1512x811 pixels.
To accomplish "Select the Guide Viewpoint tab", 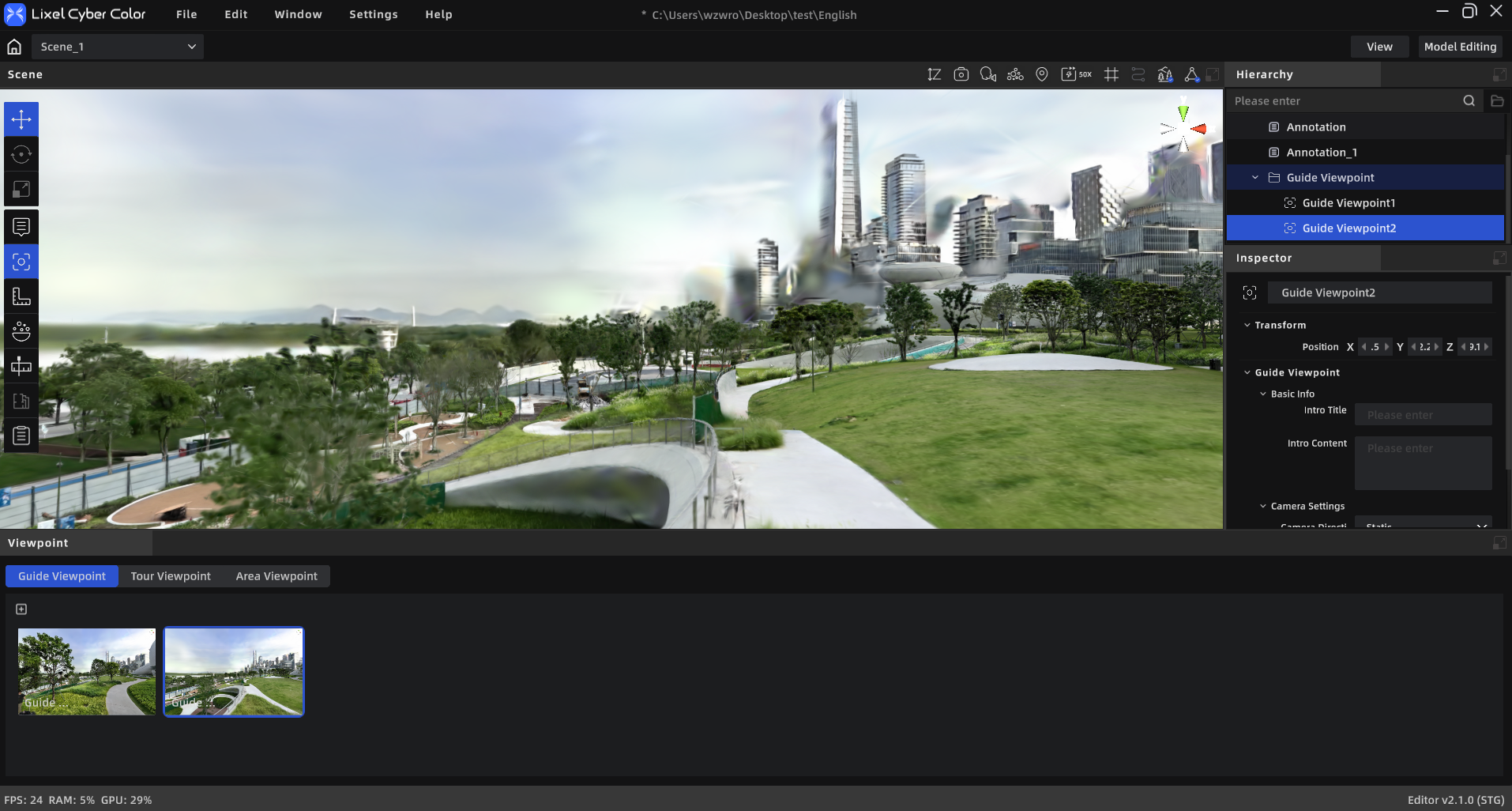I will [x=62, y=576].
